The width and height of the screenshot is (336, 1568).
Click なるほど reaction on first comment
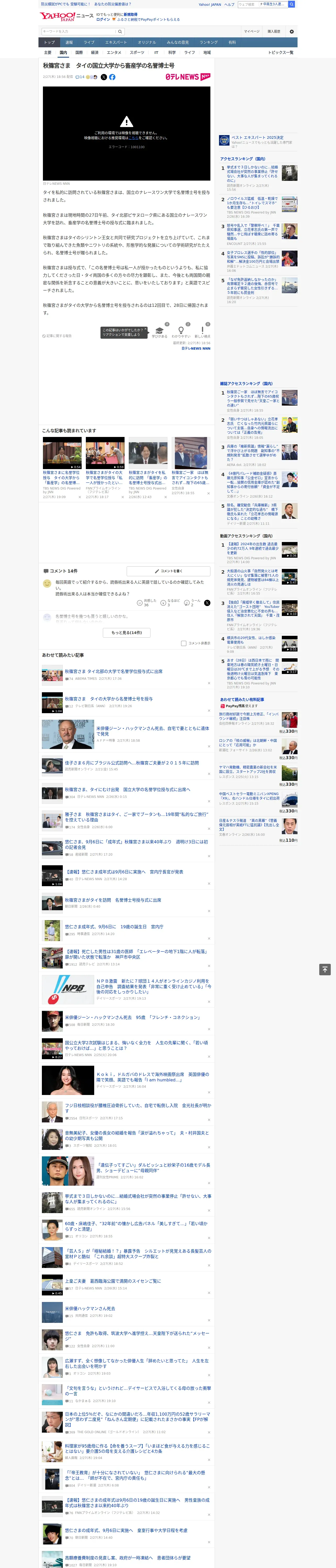coord(170,603)
